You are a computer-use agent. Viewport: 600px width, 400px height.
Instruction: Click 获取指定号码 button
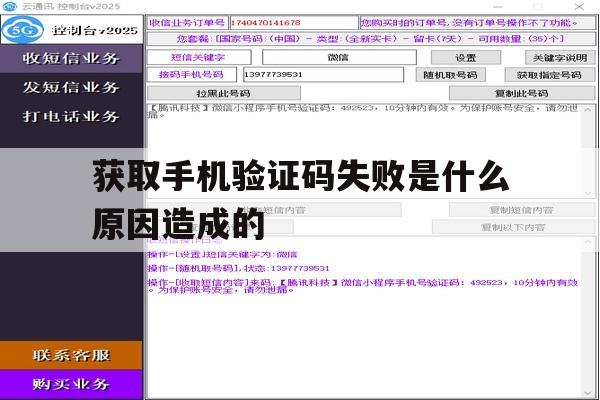(x=549, y=75)
